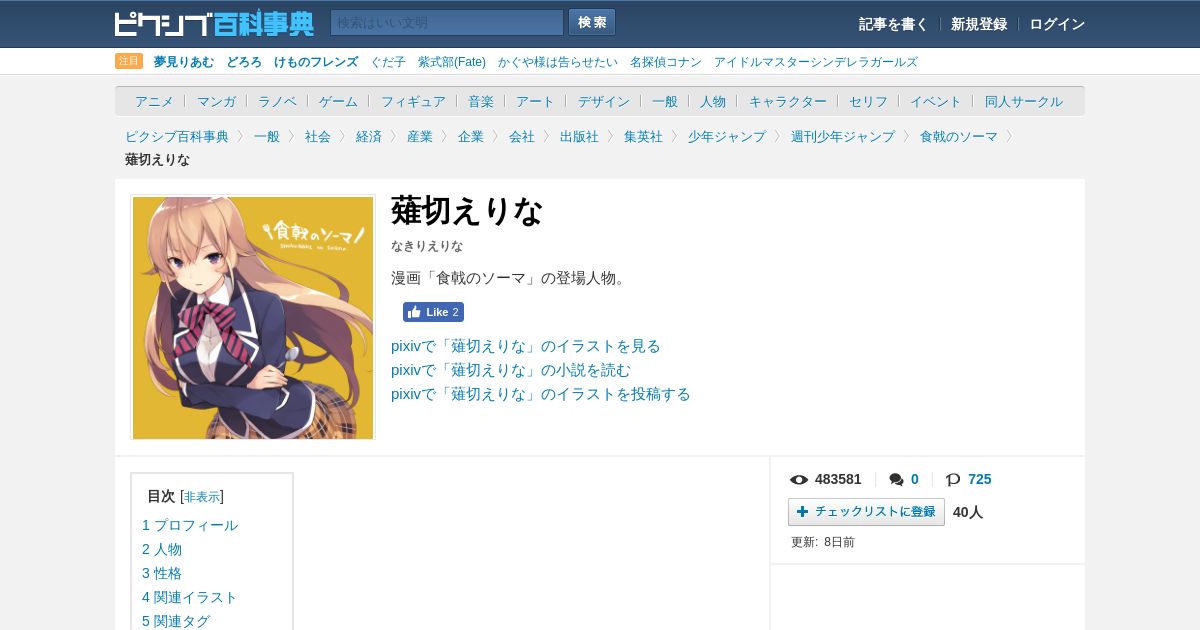This screenshot has height=630, width=1200.
Task: Select the 音楽 category tab
Action: (481, 101)
